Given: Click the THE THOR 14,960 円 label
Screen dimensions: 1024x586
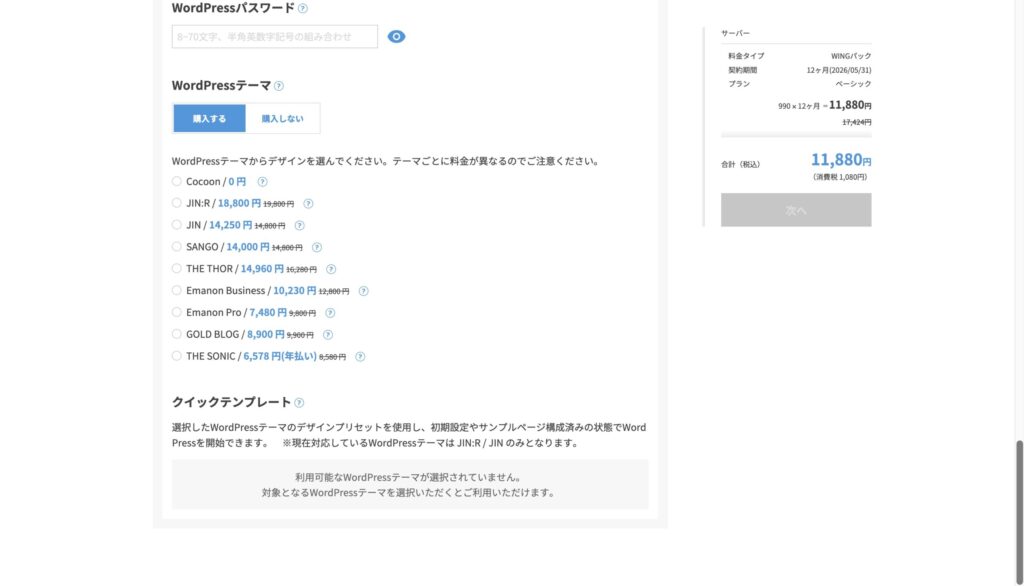Looking at the screenshot, I should [235, 269].
